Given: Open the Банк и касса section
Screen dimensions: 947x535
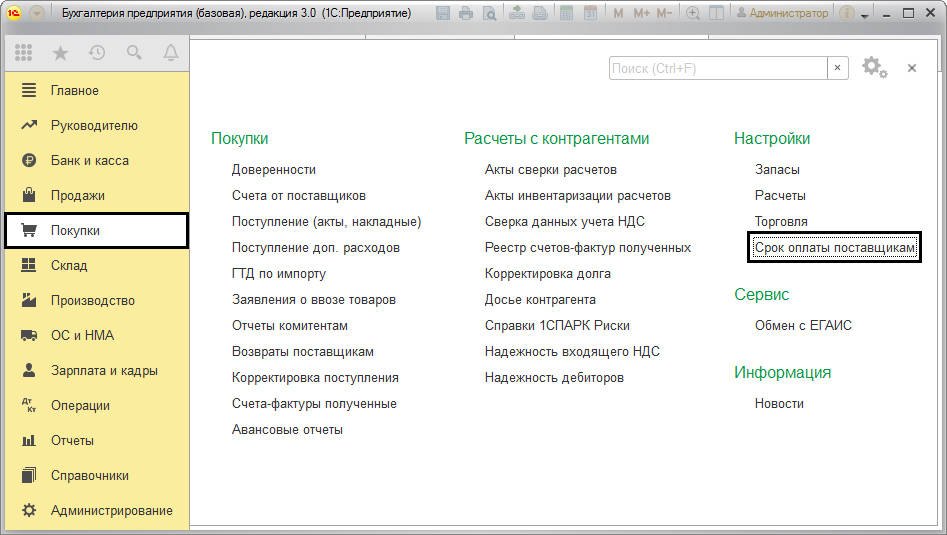Looking at the screenshot, I should pos(89,161).
